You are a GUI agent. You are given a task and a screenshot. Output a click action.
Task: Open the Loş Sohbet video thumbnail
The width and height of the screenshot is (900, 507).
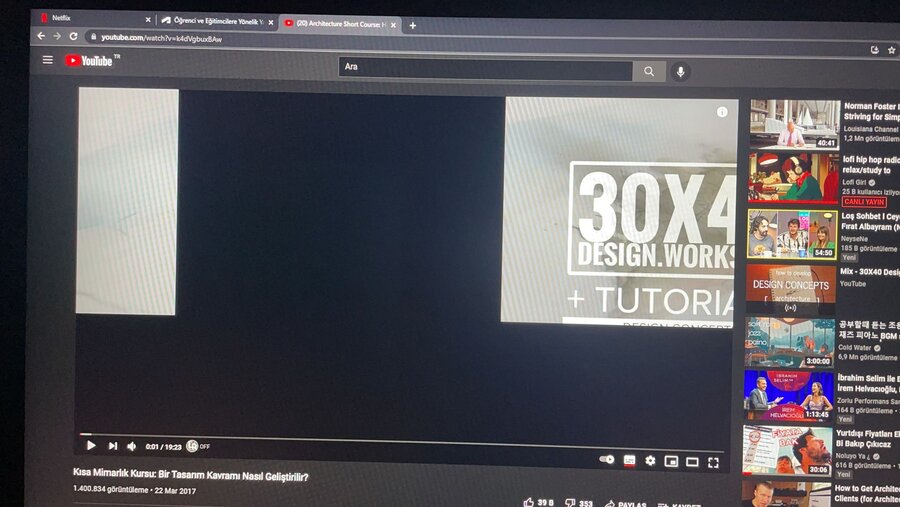click(792, 234)
